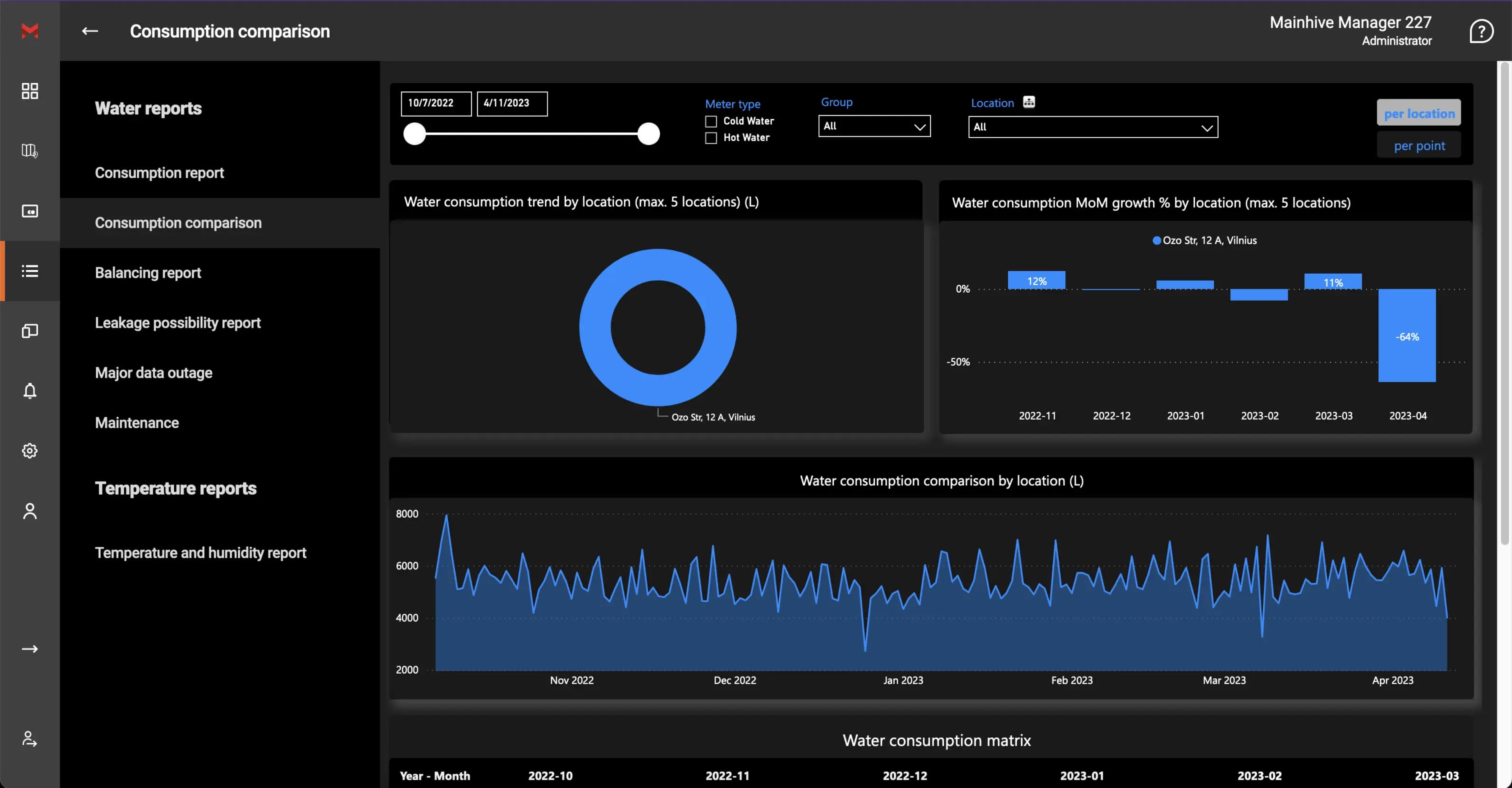This screenshot has width=1512, height=788.
Task: Go back using the left arrow icon
Action: pos(90,31)
